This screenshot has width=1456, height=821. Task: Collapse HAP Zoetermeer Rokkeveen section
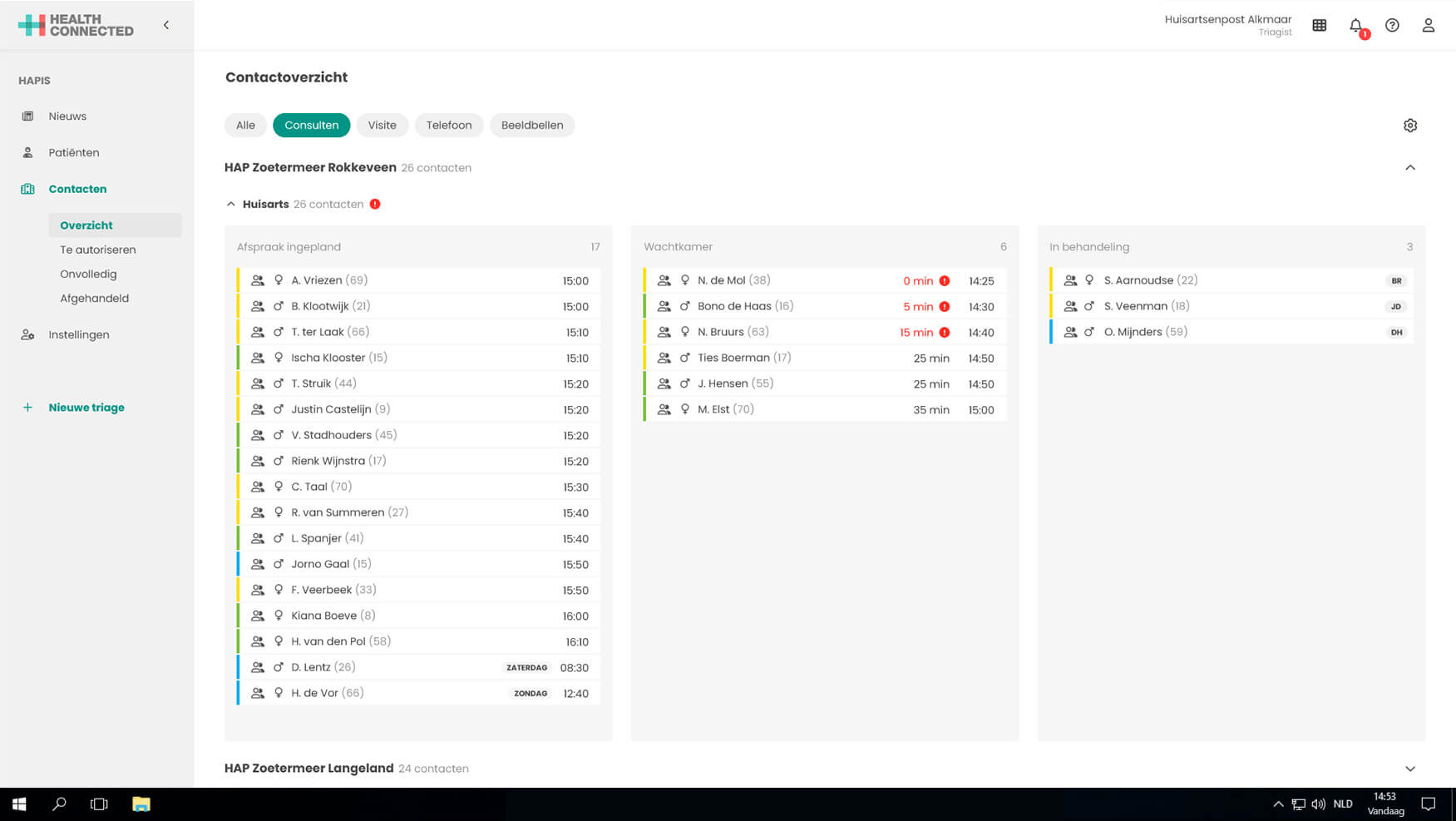tap(1409, 168)
